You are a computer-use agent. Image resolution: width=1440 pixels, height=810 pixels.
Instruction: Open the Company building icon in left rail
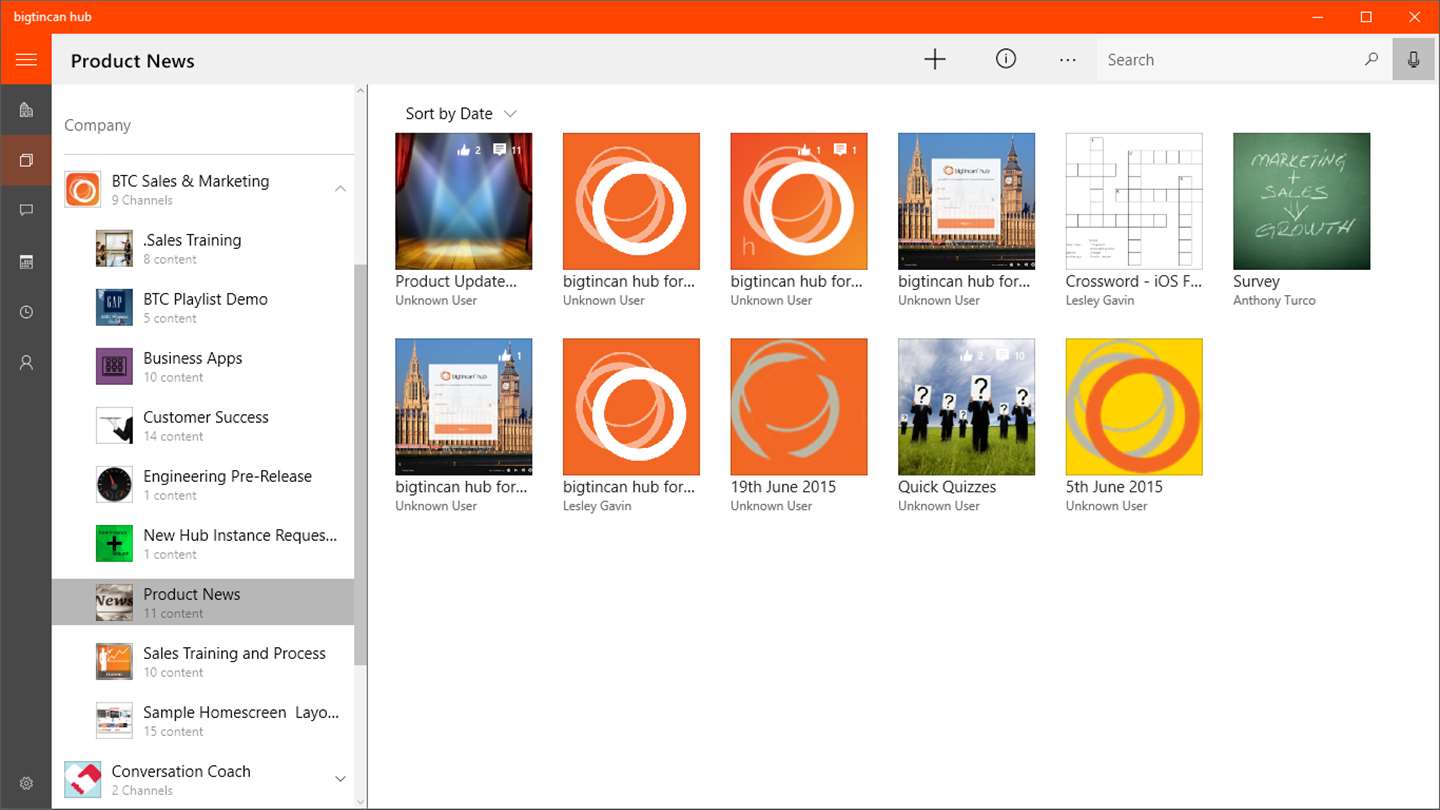[26, 110]
